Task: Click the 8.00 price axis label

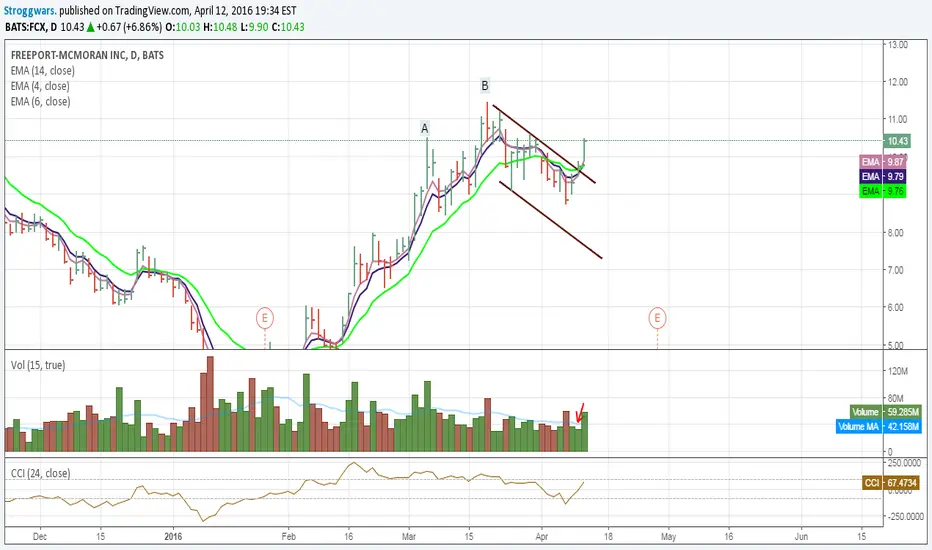Action: pos(896,232)
